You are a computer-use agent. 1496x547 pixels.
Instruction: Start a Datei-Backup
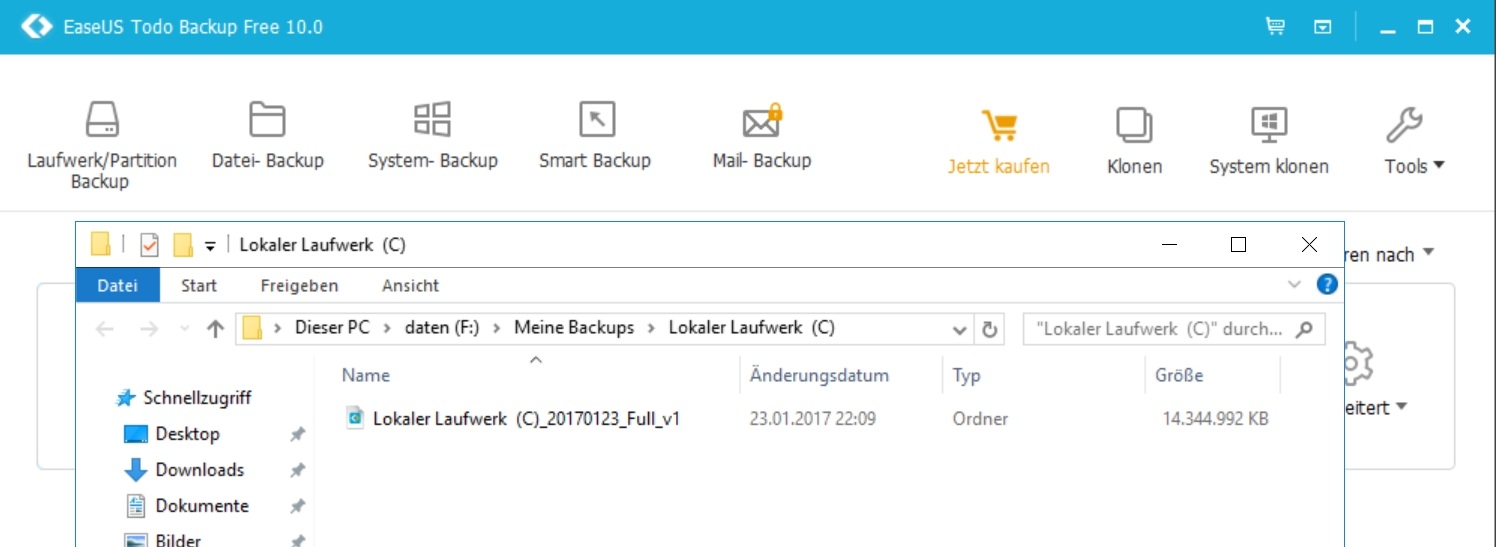(267, 135)
